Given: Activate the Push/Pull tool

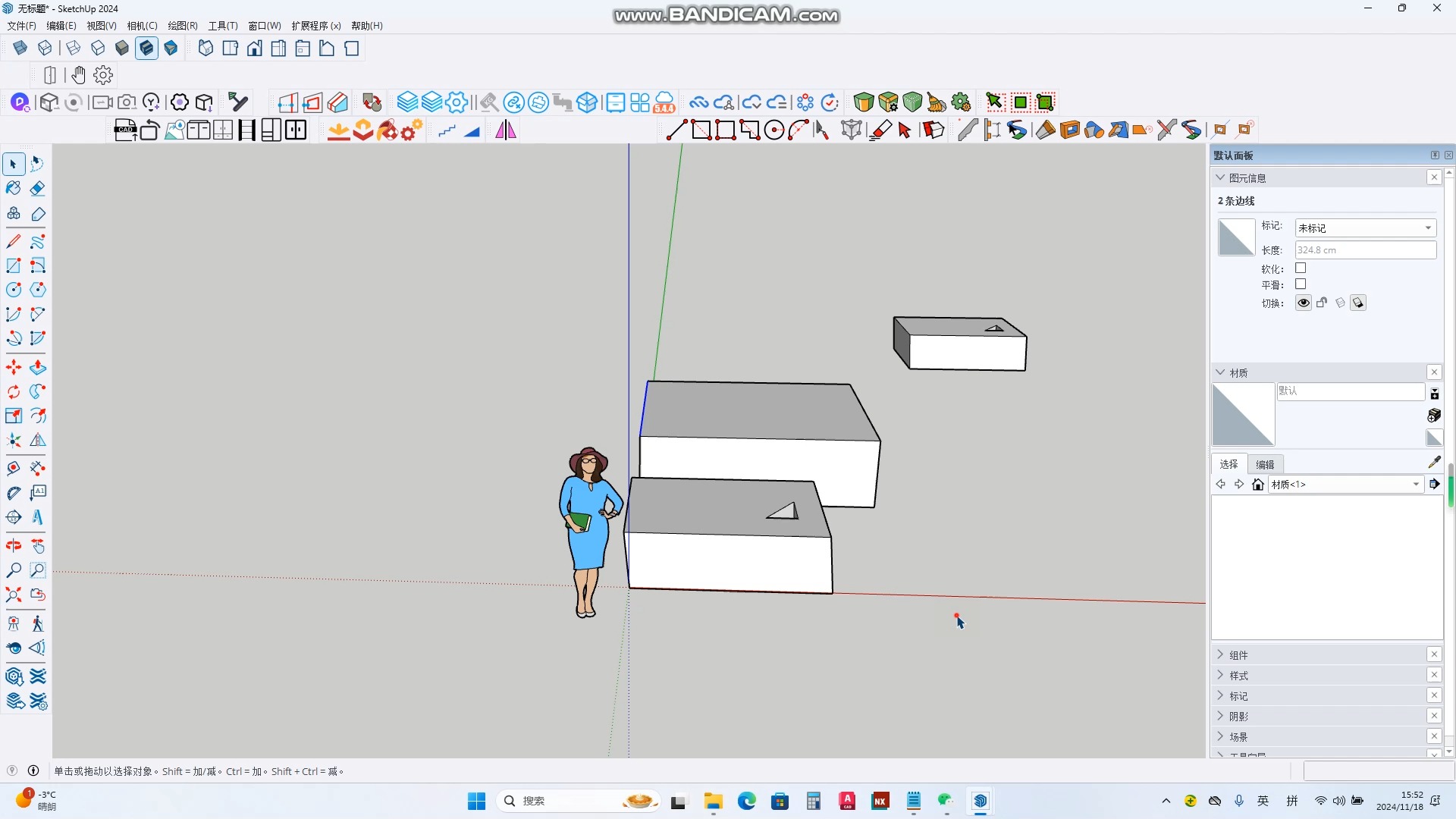Looking at the screenshot, I should pyautogui.click(x=37, y=368).
